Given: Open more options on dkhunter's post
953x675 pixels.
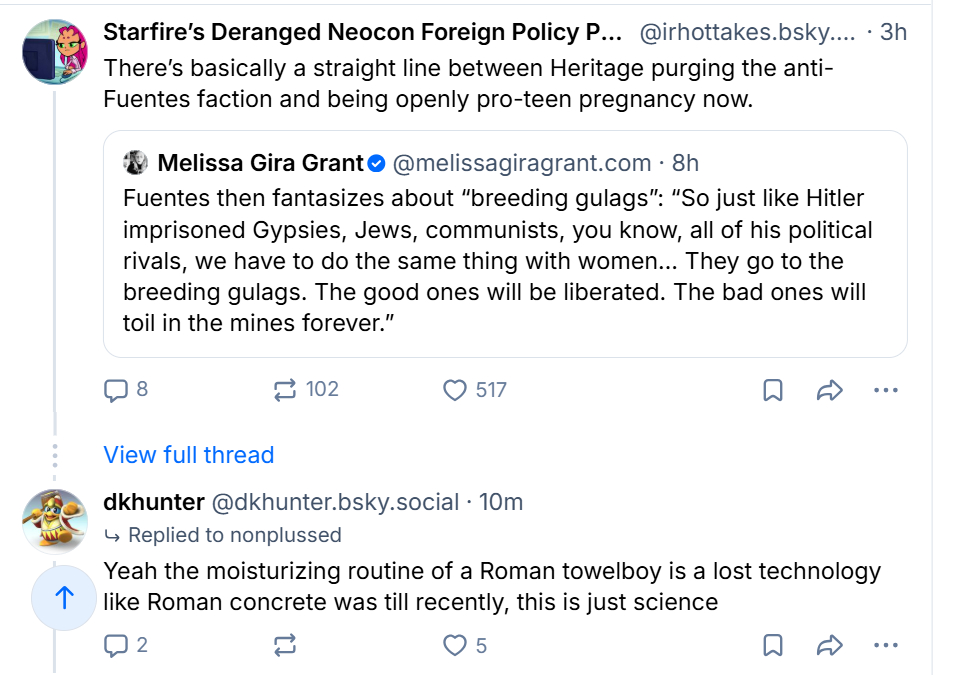Looking at the screenshot, I should point(885,645).
